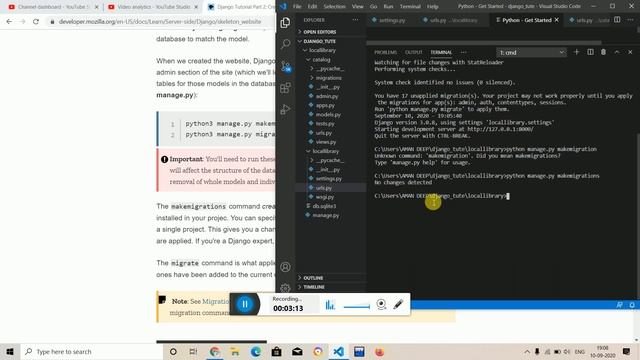Kill the terminal with trash icon

pyautogui.click(x=603, y=52)
